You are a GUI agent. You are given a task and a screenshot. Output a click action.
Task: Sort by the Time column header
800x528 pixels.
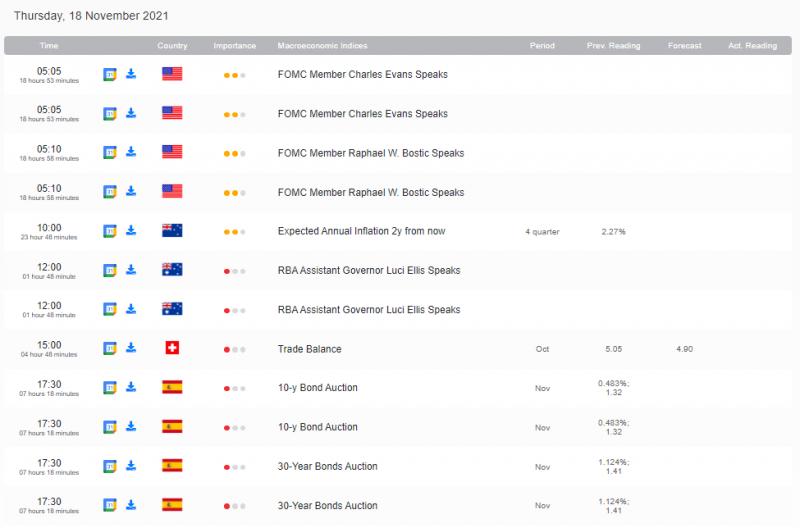pos(49,46)
